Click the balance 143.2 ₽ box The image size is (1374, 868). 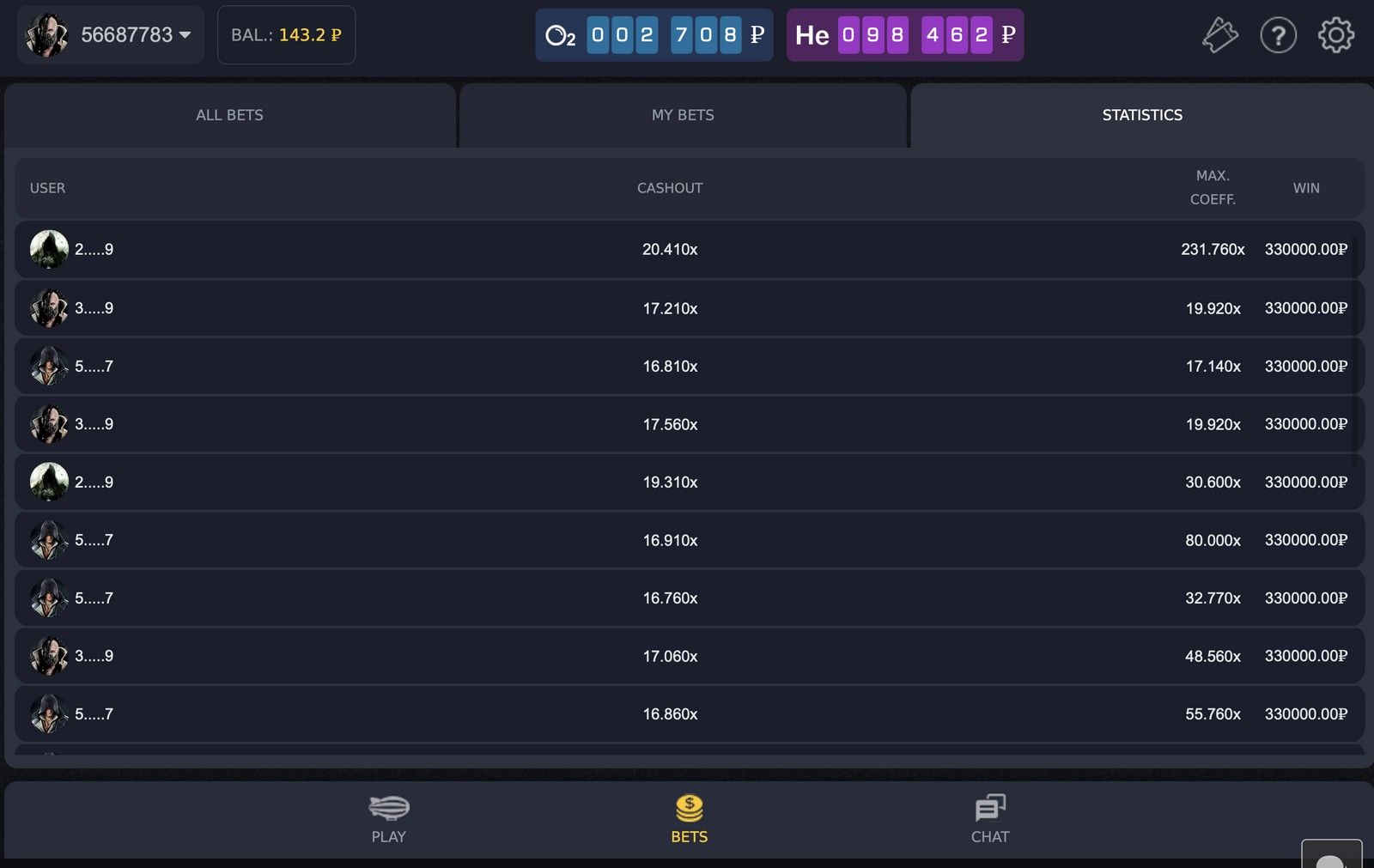click(x=286, y=35)
